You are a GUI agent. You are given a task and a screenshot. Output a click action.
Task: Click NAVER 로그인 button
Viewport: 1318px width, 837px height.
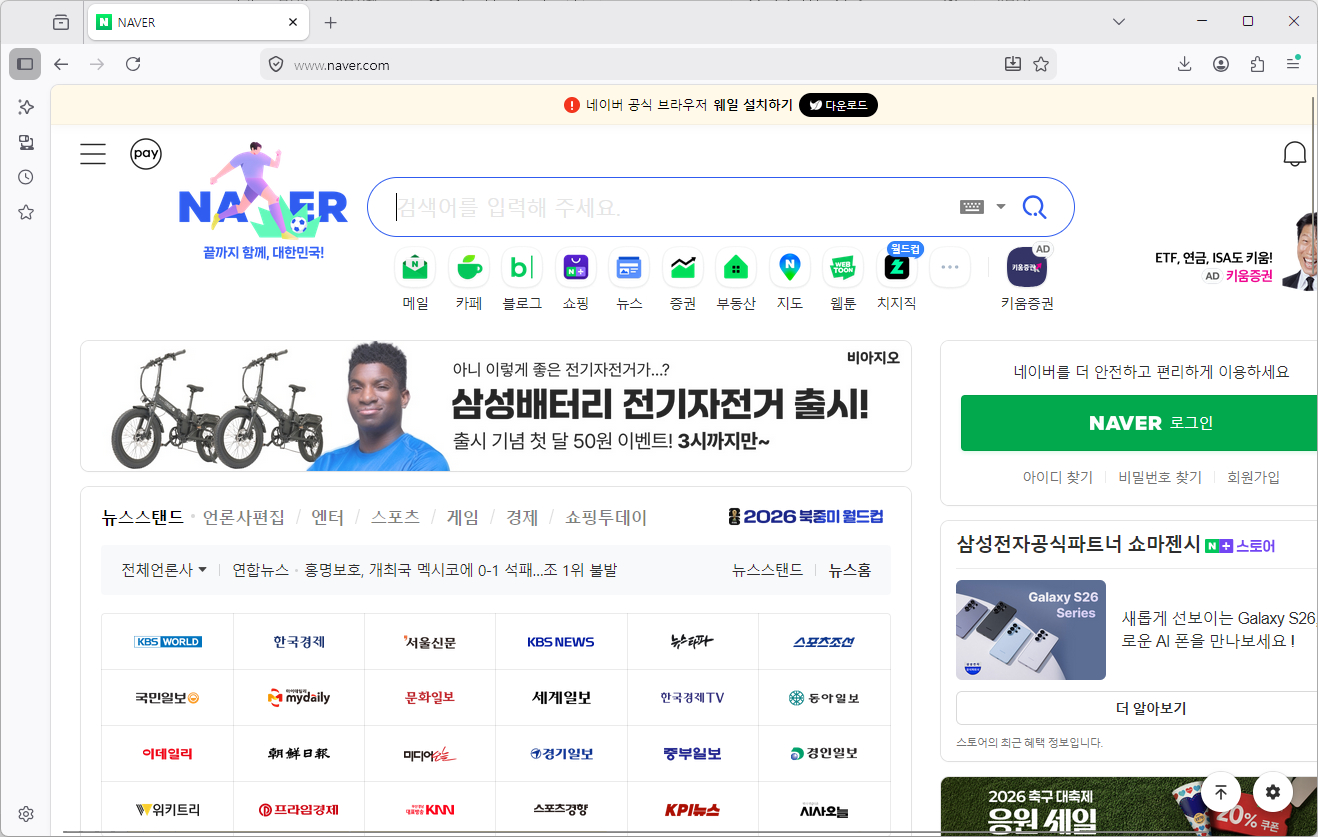coord(1139,423)
